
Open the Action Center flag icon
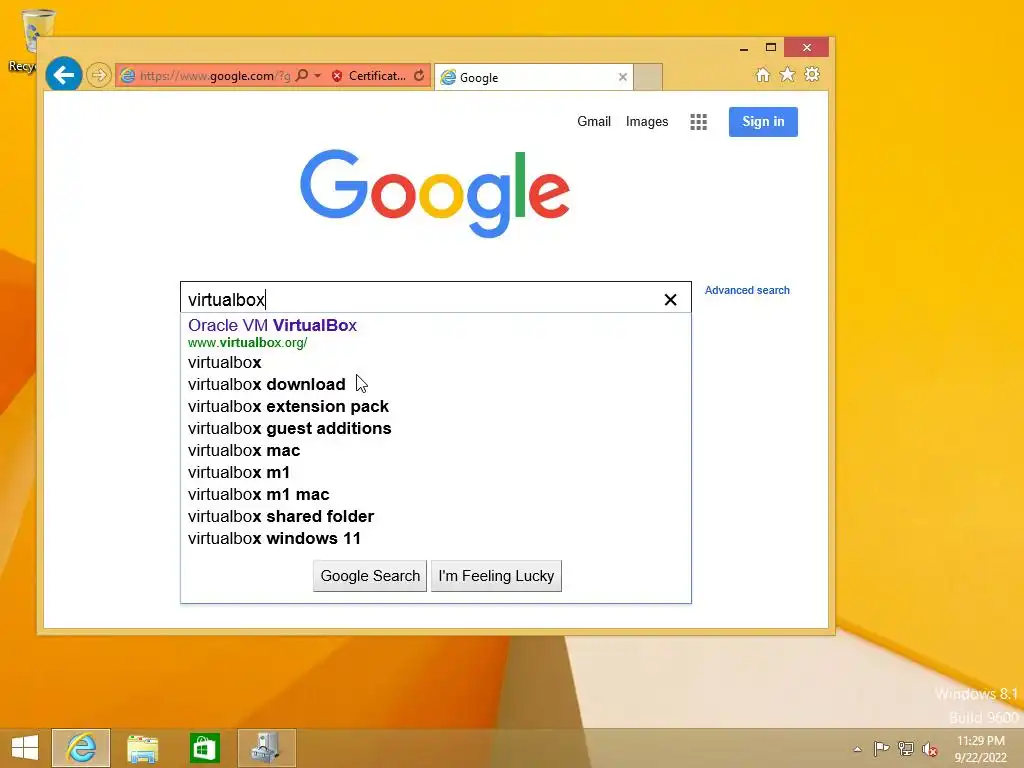[x=881, y=748]
